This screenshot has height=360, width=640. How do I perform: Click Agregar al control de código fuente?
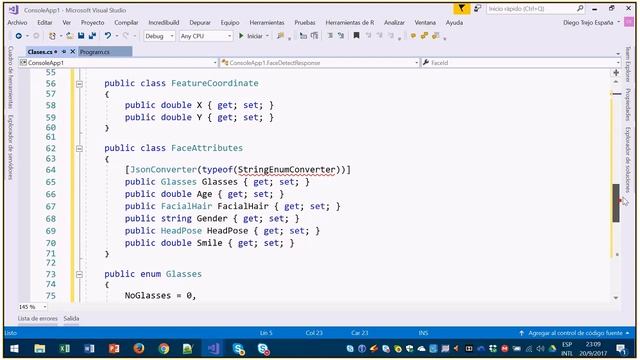point(575,333)
